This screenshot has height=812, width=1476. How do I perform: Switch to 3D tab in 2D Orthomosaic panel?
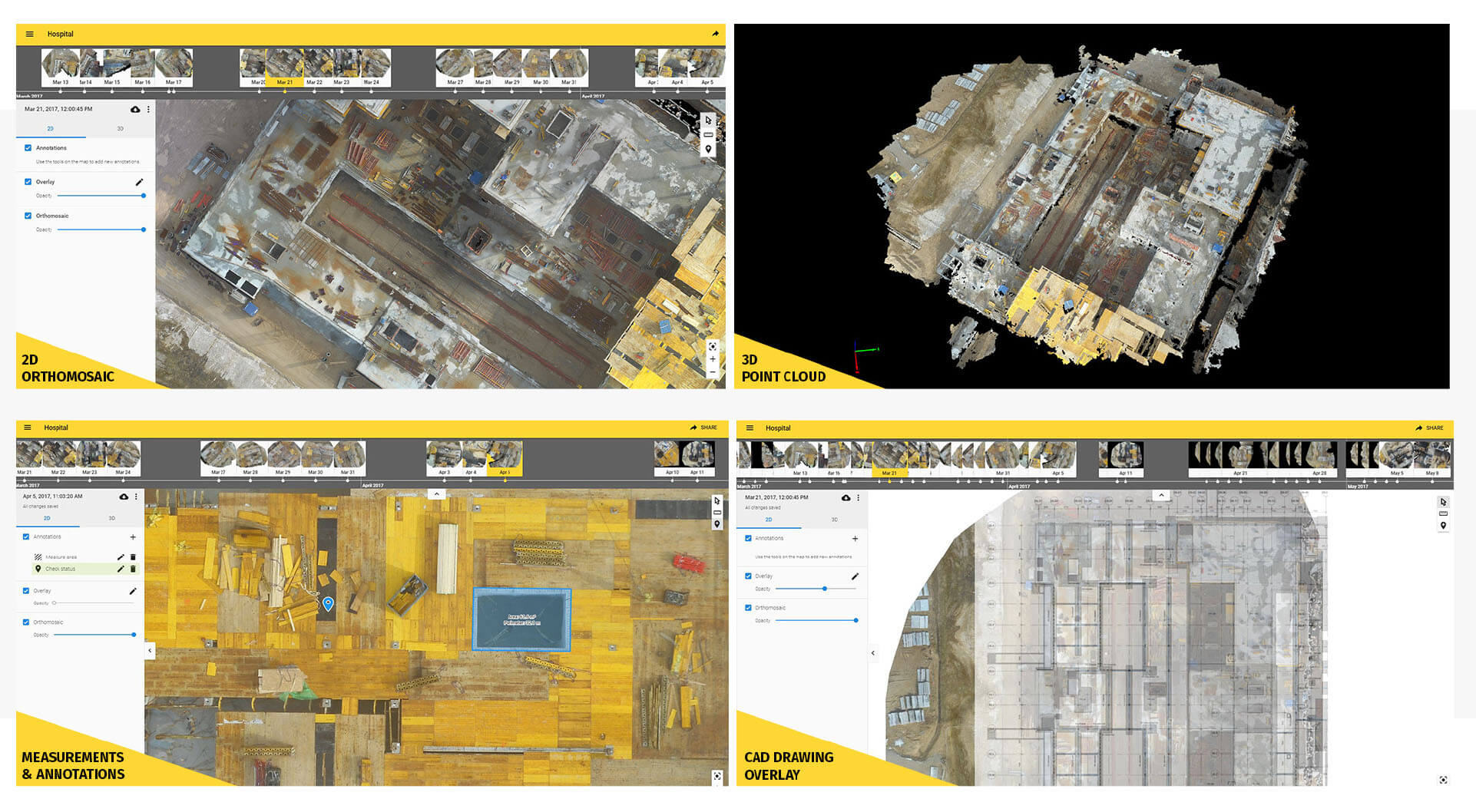[120, 129]
